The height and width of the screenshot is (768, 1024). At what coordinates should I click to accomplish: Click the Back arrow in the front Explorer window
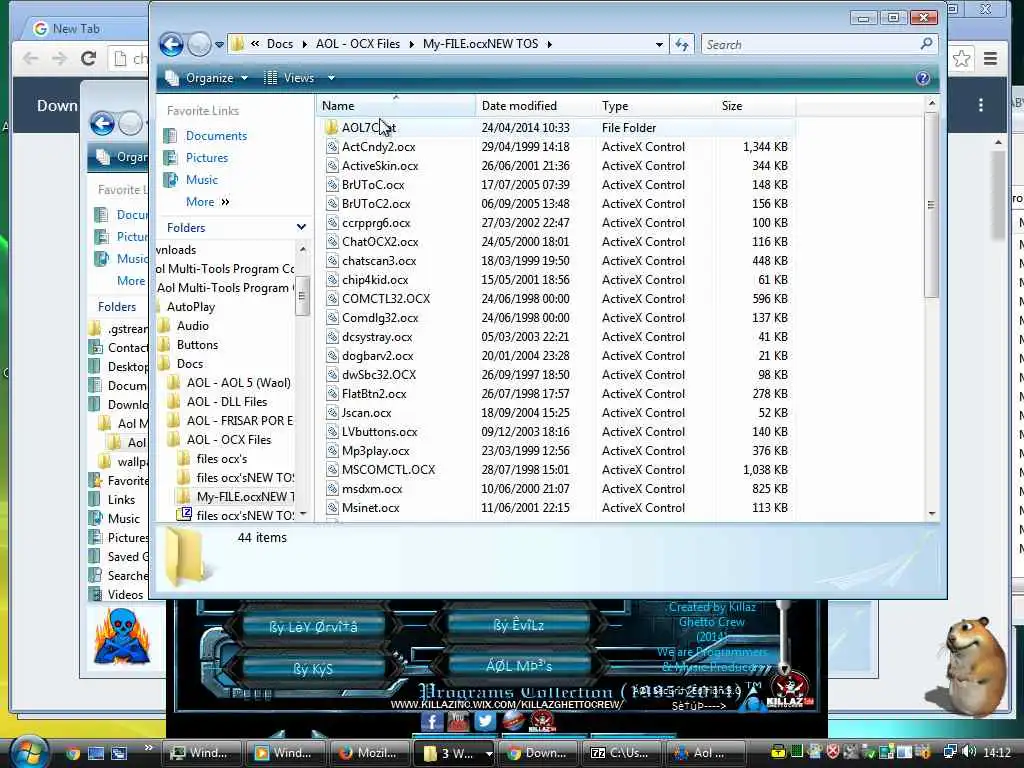point(172,44)
